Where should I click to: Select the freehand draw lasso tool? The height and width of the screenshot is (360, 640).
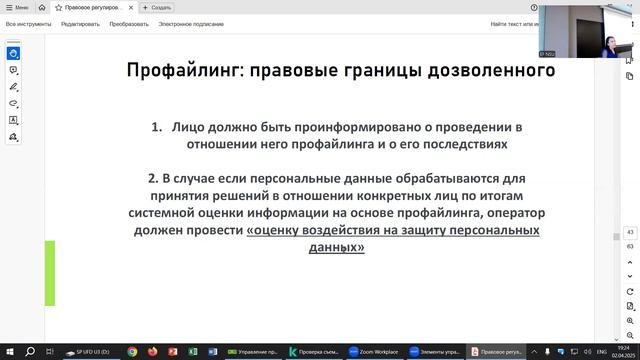[x=13, y=103]
